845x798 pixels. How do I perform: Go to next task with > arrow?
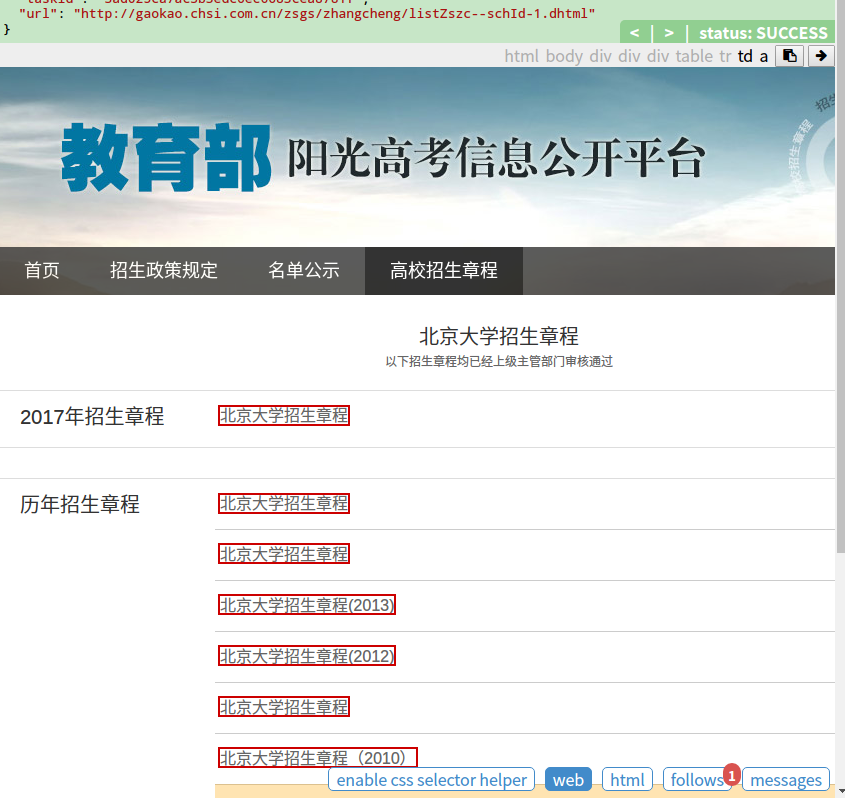(x=668, y=33)
